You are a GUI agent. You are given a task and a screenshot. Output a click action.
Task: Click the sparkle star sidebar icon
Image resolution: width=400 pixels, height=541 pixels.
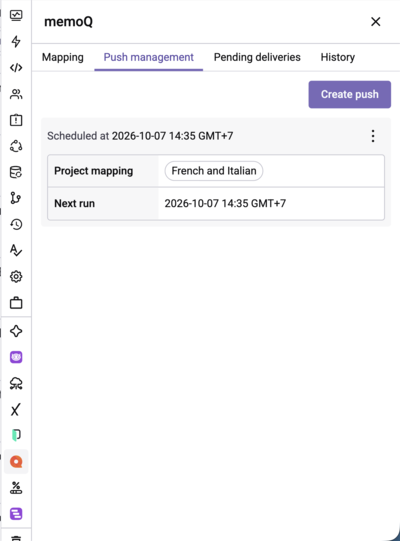(x=16, y=331)
